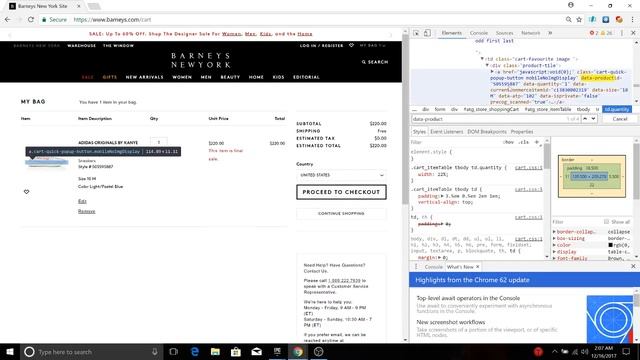Select td.quantity breadcrumb
640x360 pixels.
pos(616,109)
